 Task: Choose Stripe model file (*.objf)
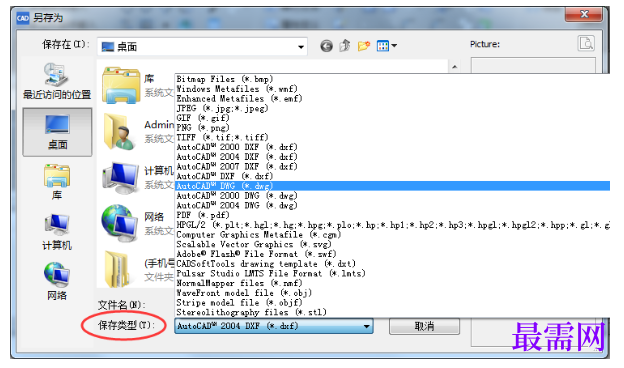point(239,303)
